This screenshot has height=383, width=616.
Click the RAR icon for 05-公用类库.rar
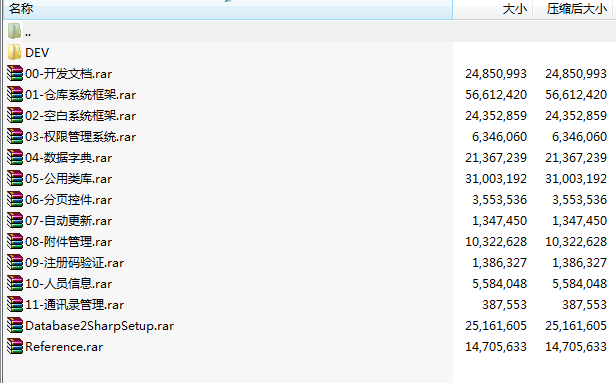coord(15,178)
